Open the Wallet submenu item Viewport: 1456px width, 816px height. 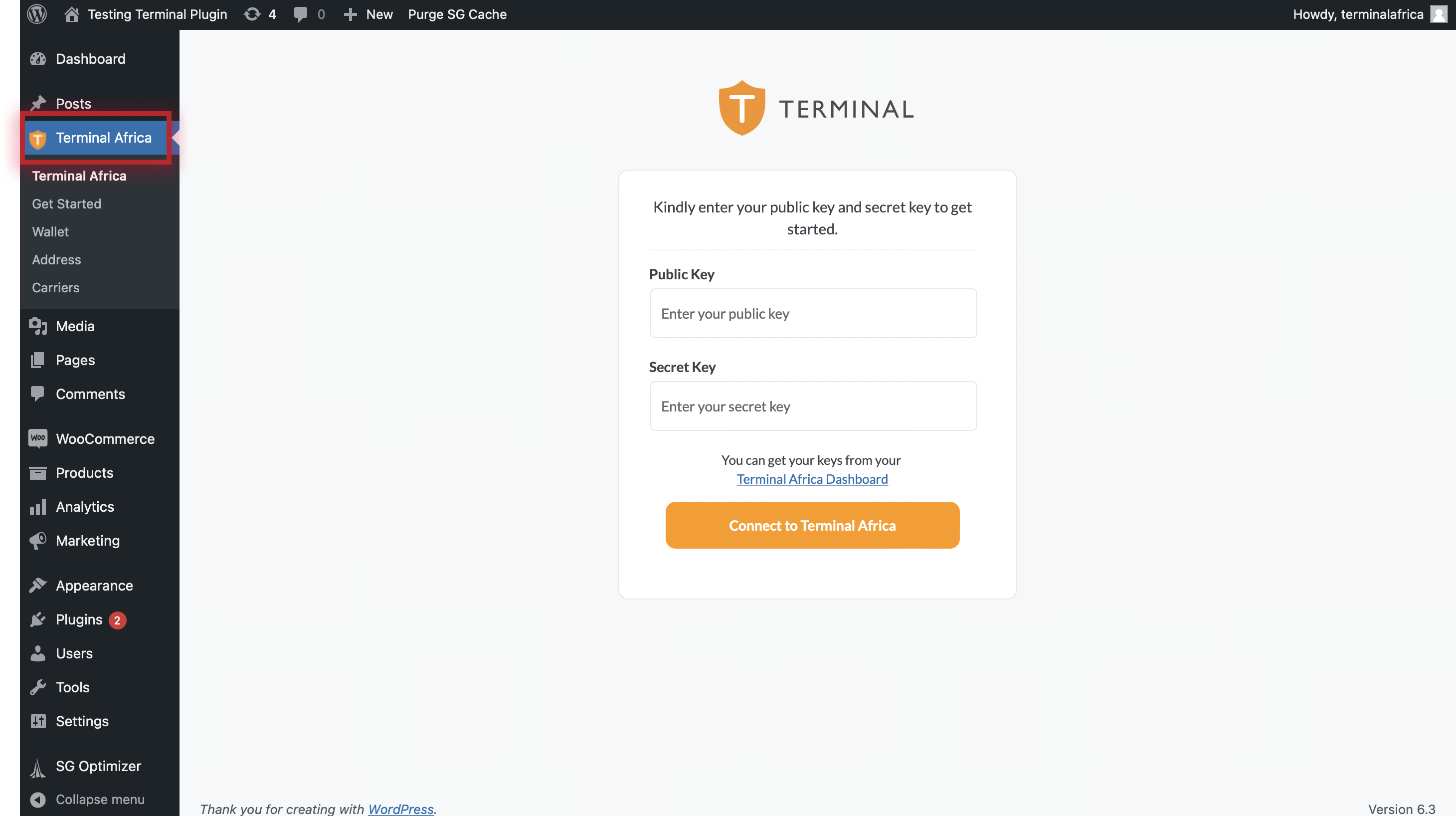(50, 232)
